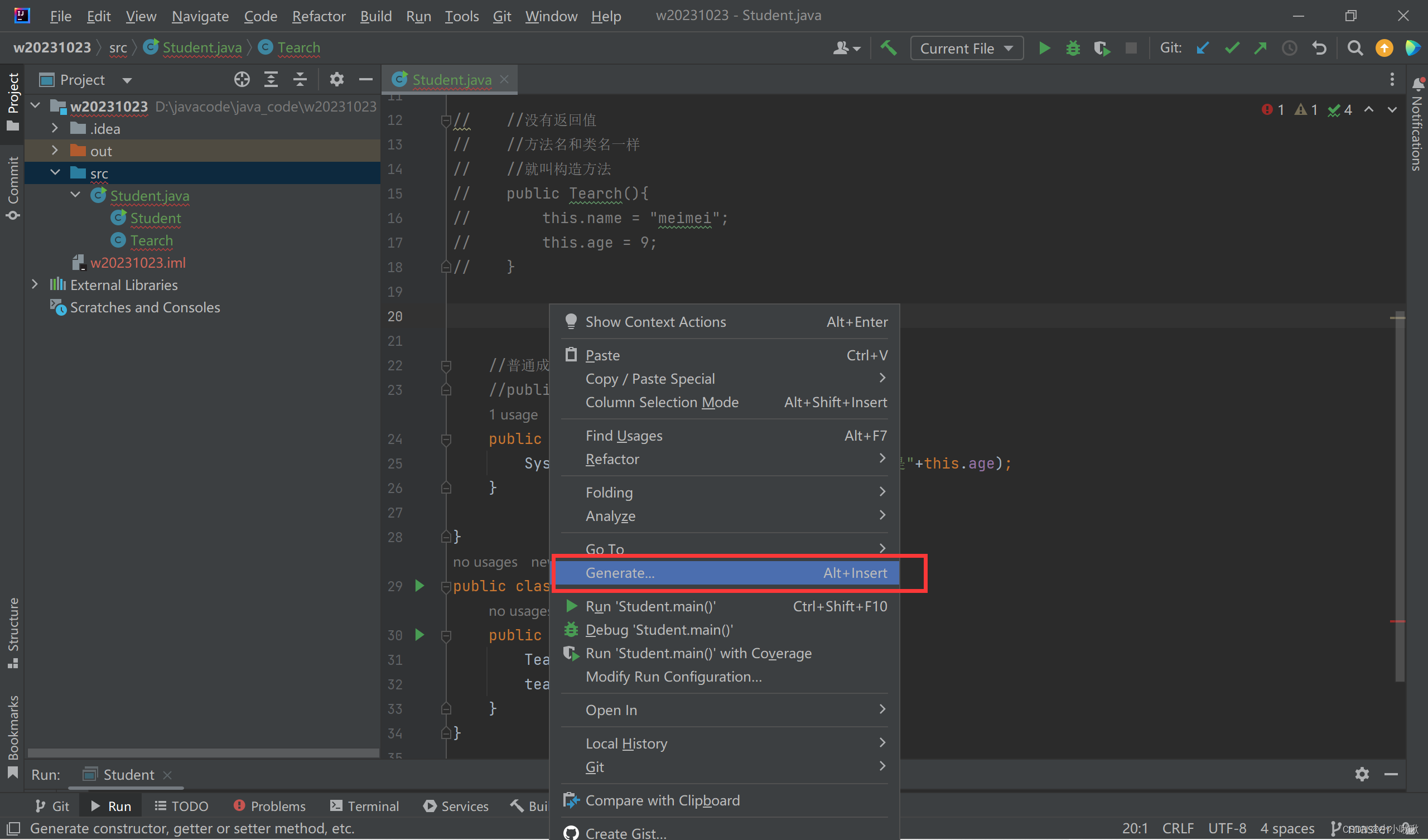Toggle tool window bars at bottom-left
This screenshot has width=1428, height=840.
13,828
